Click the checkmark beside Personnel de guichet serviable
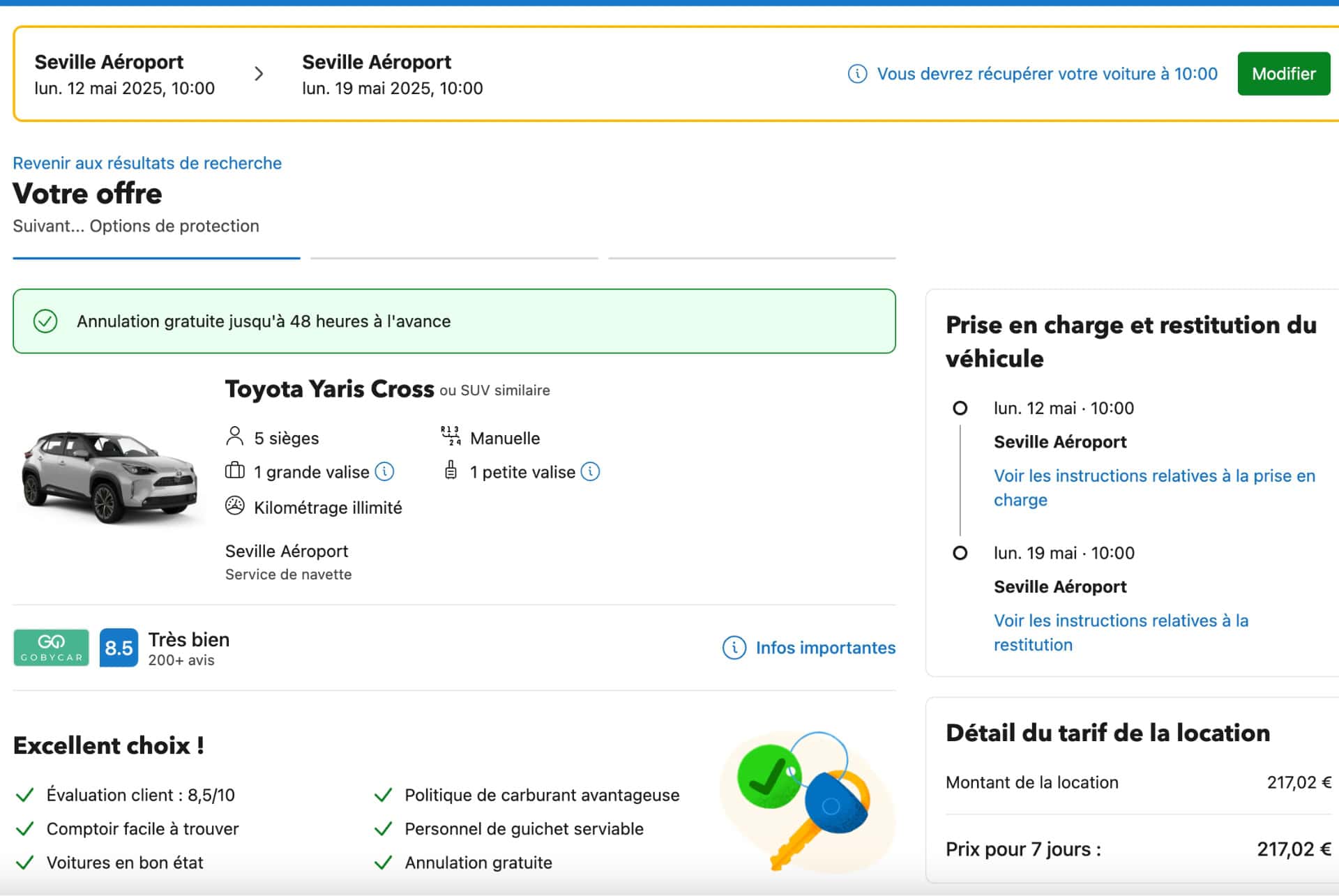Screen dimensions: 1339x896 coord(383,829)
